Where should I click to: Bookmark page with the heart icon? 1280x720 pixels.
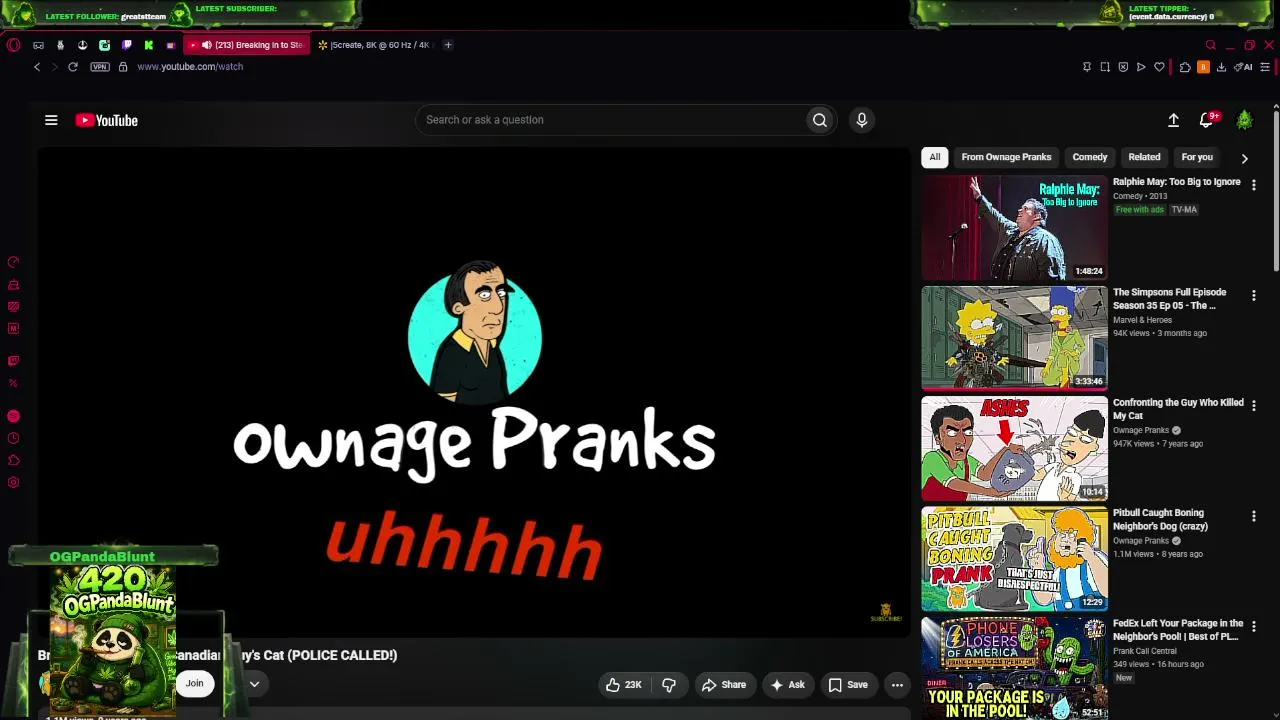1160,67
